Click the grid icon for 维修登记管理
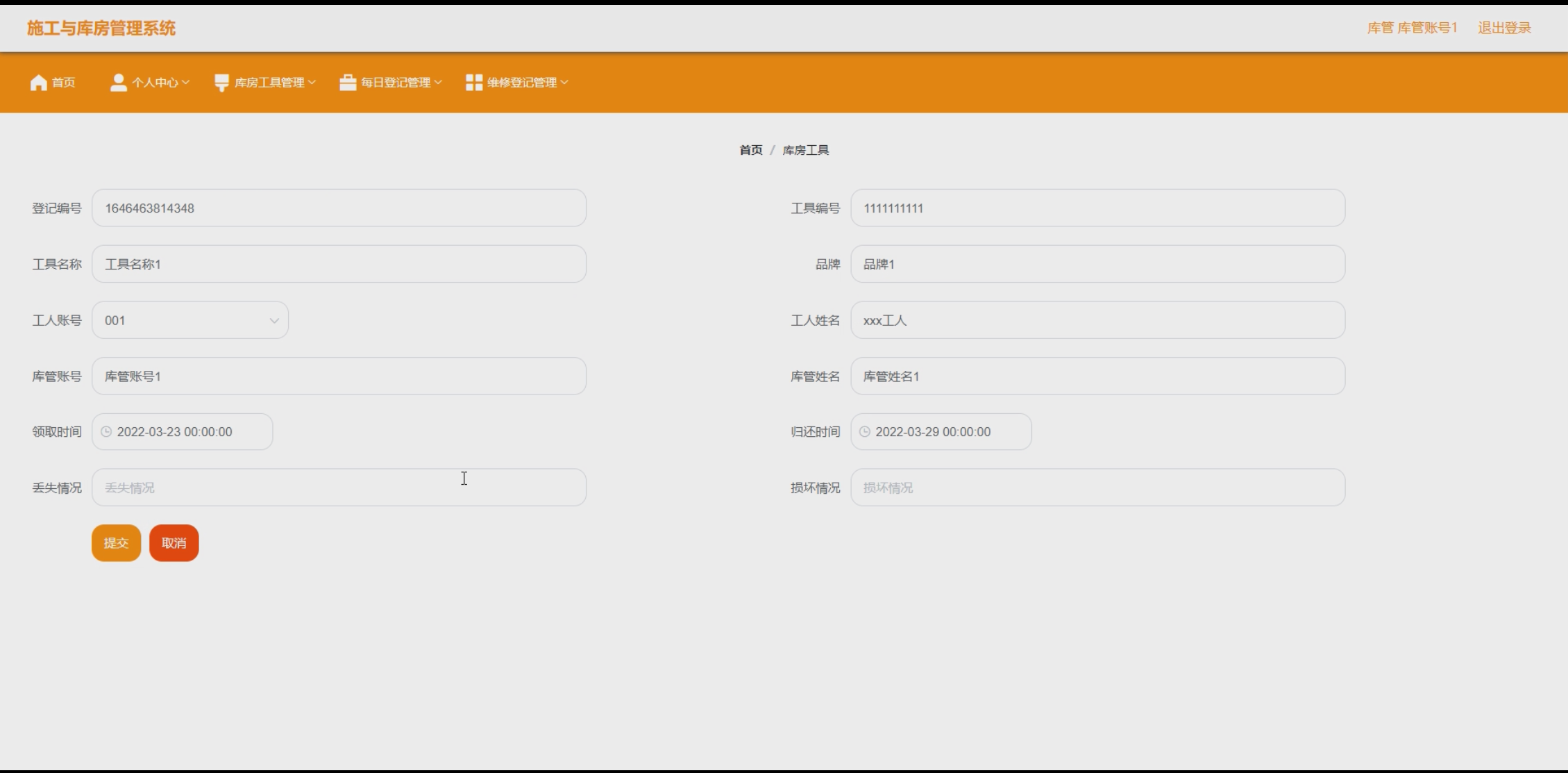This screenshot has height=773, width=1568. (x=474, y=83)
